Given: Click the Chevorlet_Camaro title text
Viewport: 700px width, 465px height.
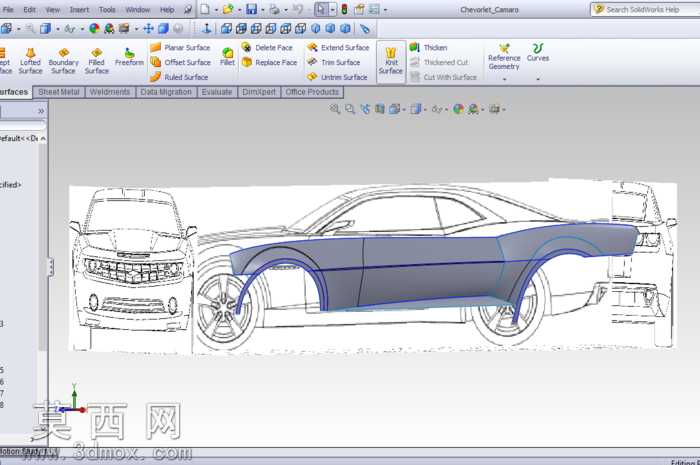Looking at the screenshot, I should (x=489, y=9).
